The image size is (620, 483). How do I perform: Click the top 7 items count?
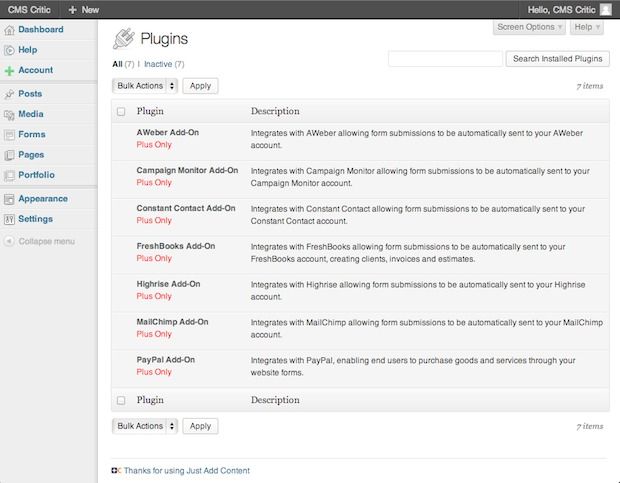590,86
